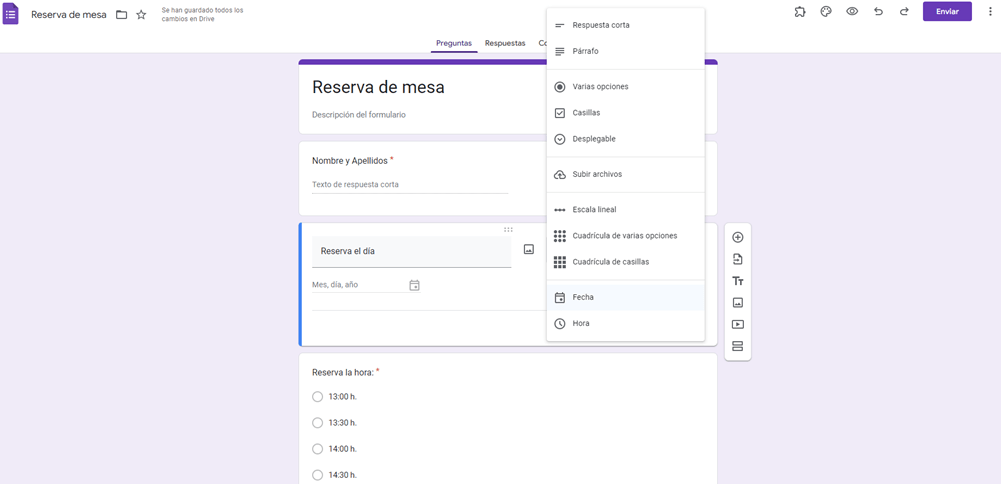Click the import questions icon
The image size is (1001, 484).
[x=738, y=259]
